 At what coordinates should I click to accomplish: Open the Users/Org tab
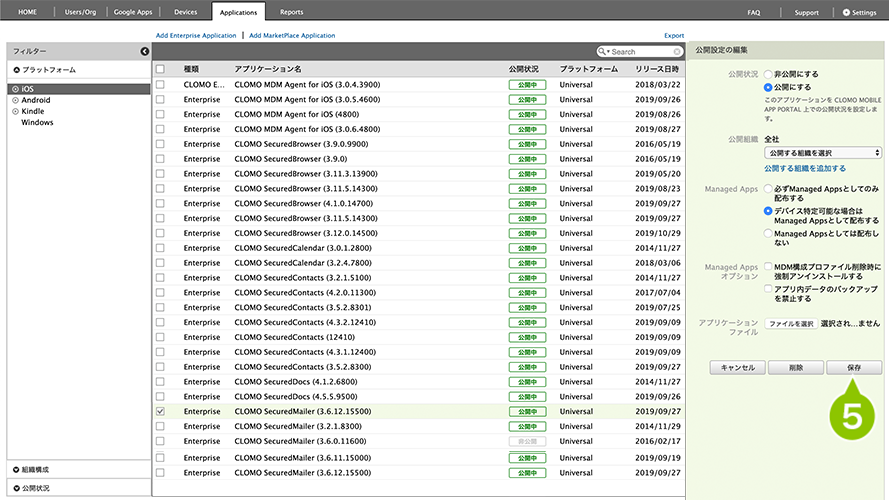(x=80, y=12)
